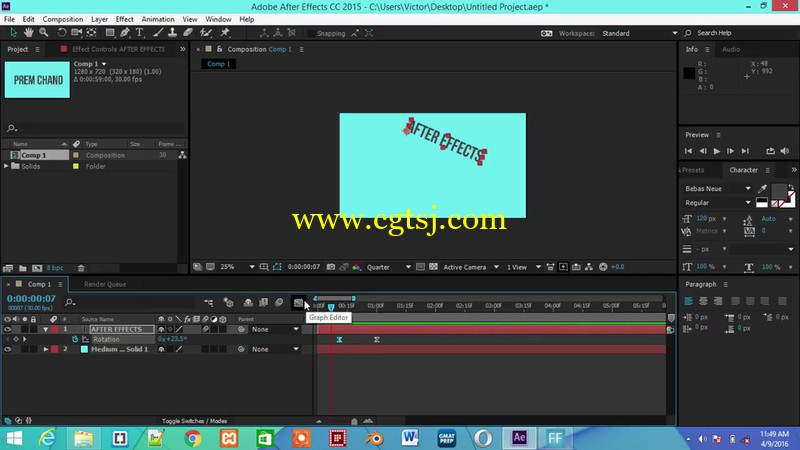The image size is (800, 450).
Task: Open the Graph Editor in timeline
Action: (x=298, y=303)
